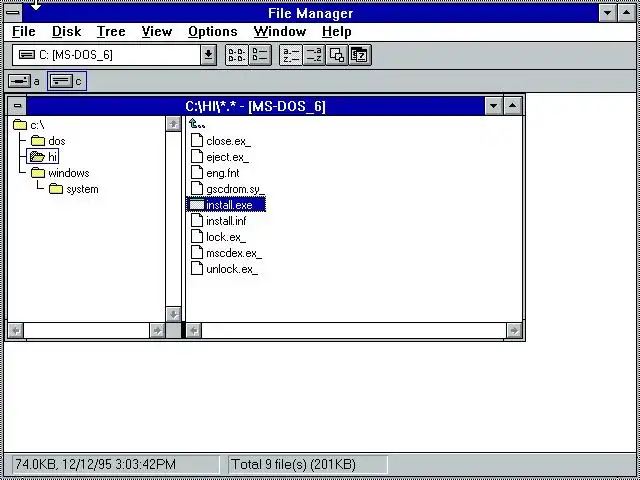Click file pane scroll right arrow
This screenshot has height=480, width=640.
point(514,330)
